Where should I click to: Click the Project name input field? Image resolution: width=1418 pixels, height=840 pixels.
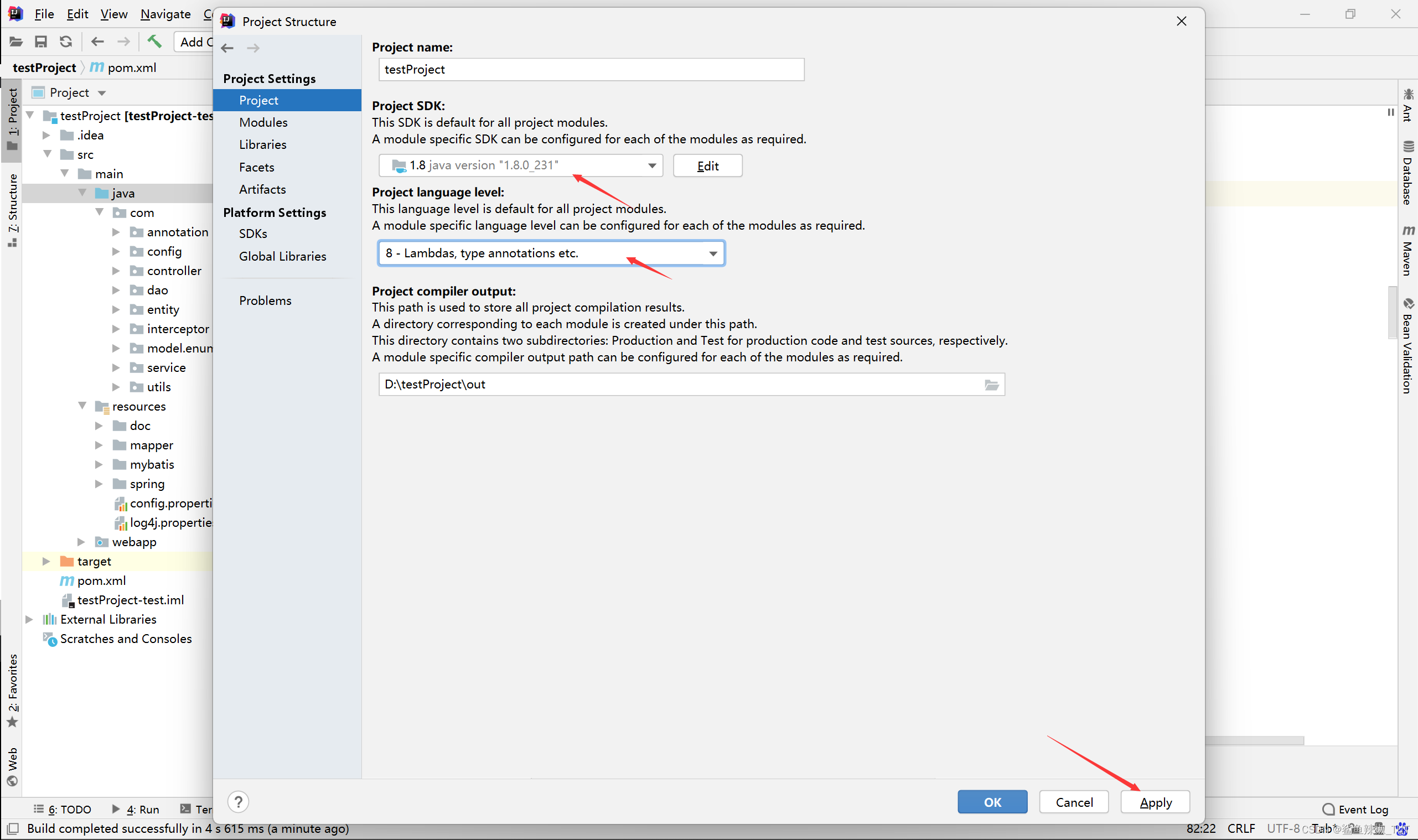591,70
